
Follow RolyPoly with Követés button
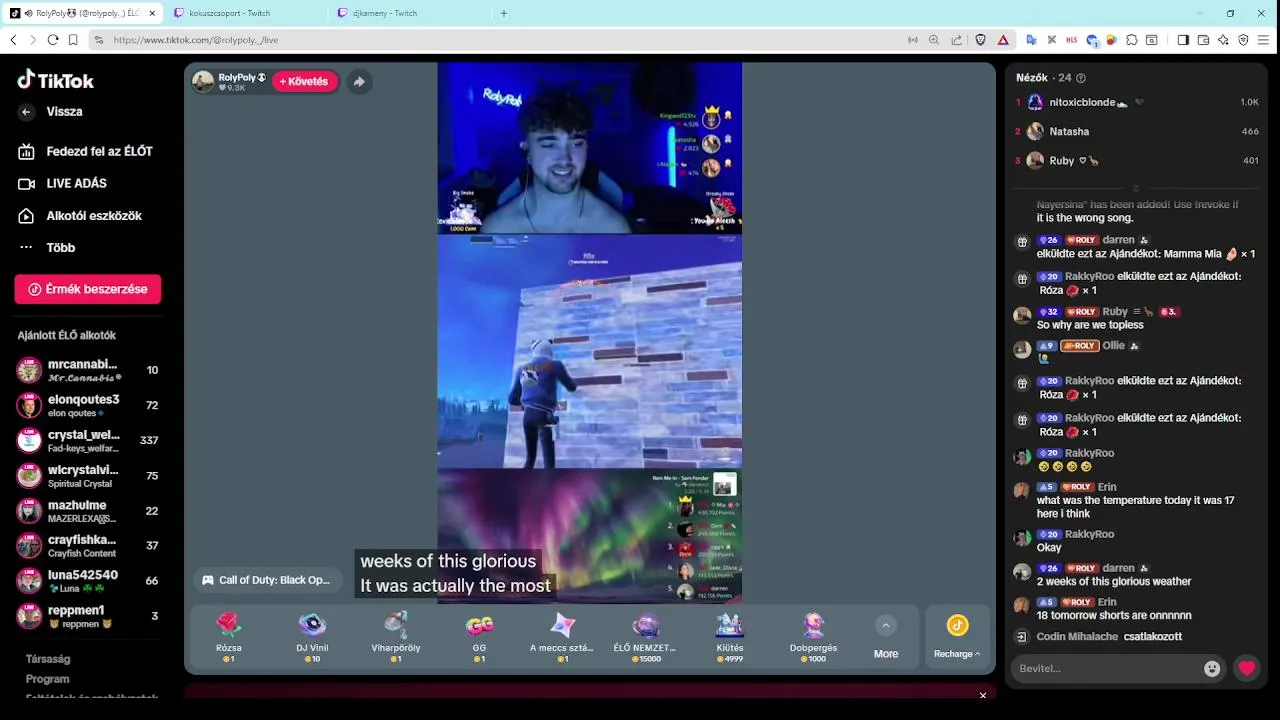[304, 81]
